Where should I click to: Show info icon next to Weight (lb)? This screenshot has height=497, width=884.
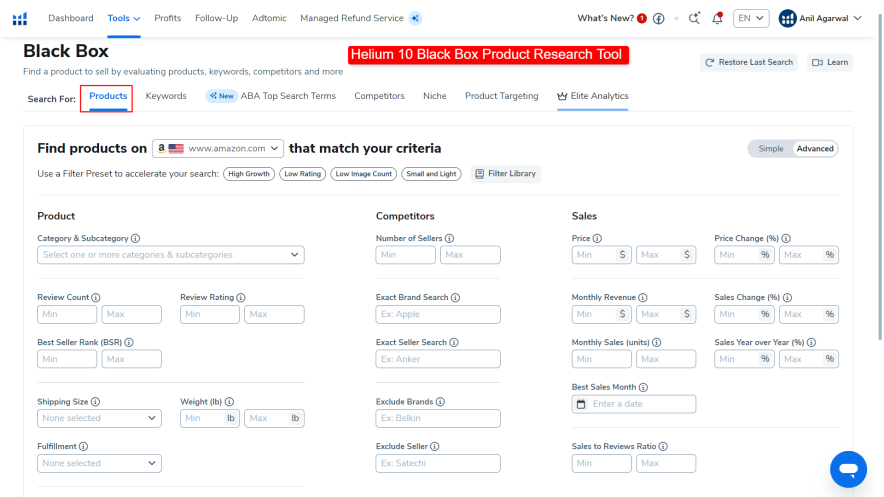[x=229, y=402]
